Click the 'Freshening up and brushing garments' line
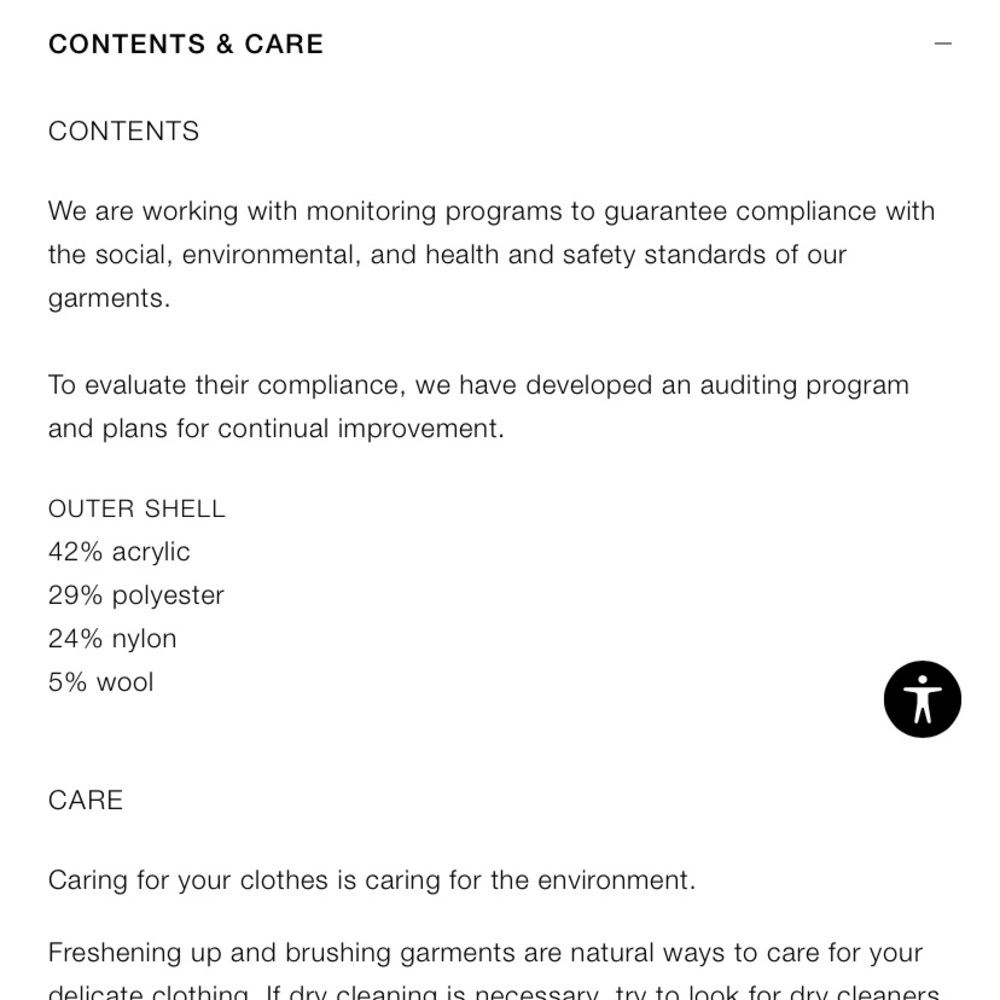Image resolution: width=1000 pixels, height=1000 pixels. [485, 953]
